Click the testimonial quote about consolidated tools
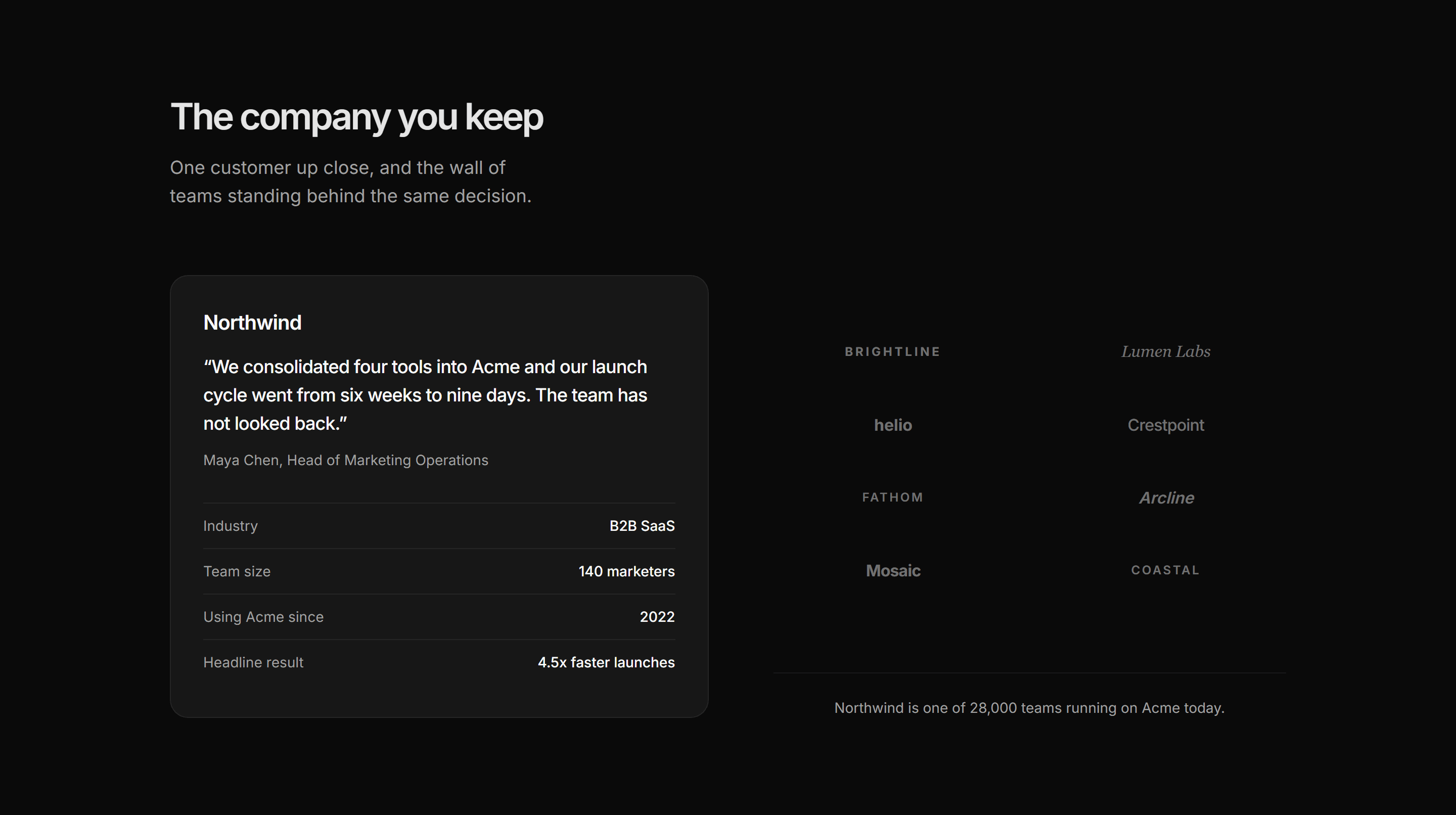The height and width of the screenshot is (815, 1456). 425,395
